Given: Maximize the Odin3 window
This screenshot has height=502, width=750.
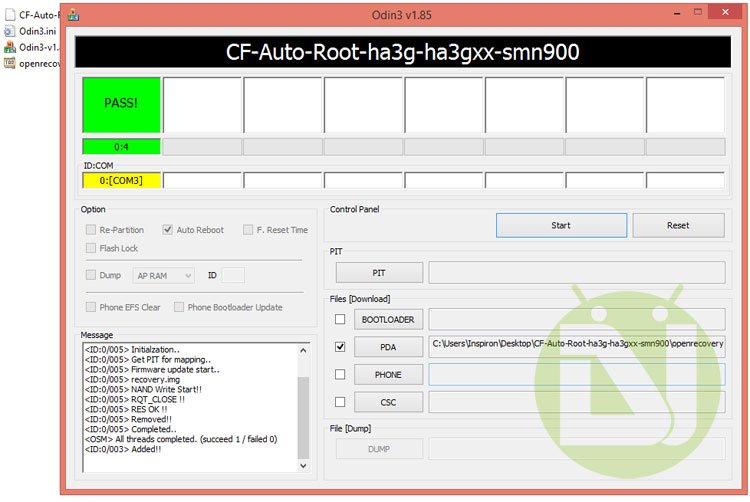Looking at the screenshot, I should (698, 12).
